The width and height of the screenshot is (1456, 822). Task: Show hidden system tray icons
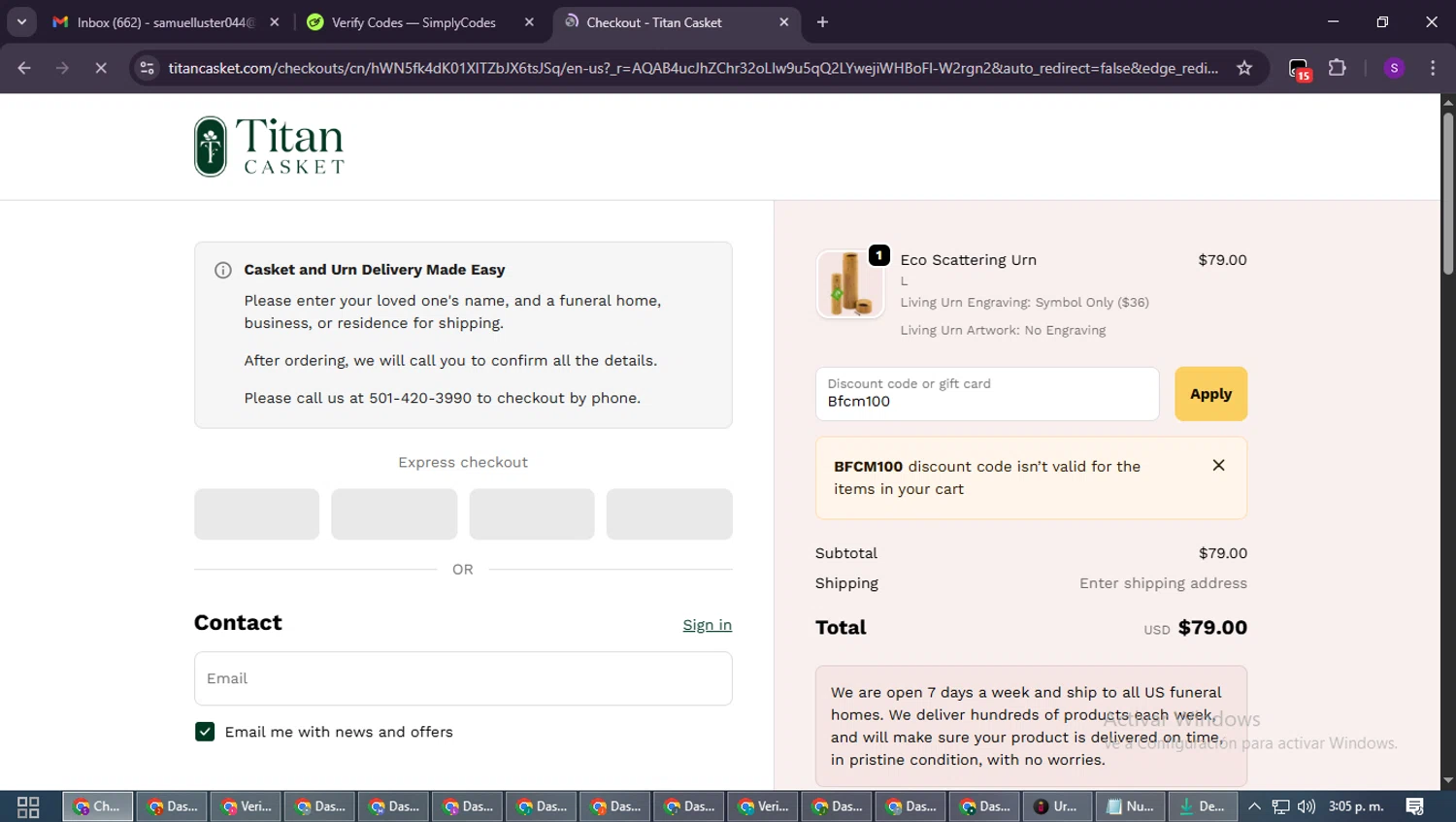1254,806
